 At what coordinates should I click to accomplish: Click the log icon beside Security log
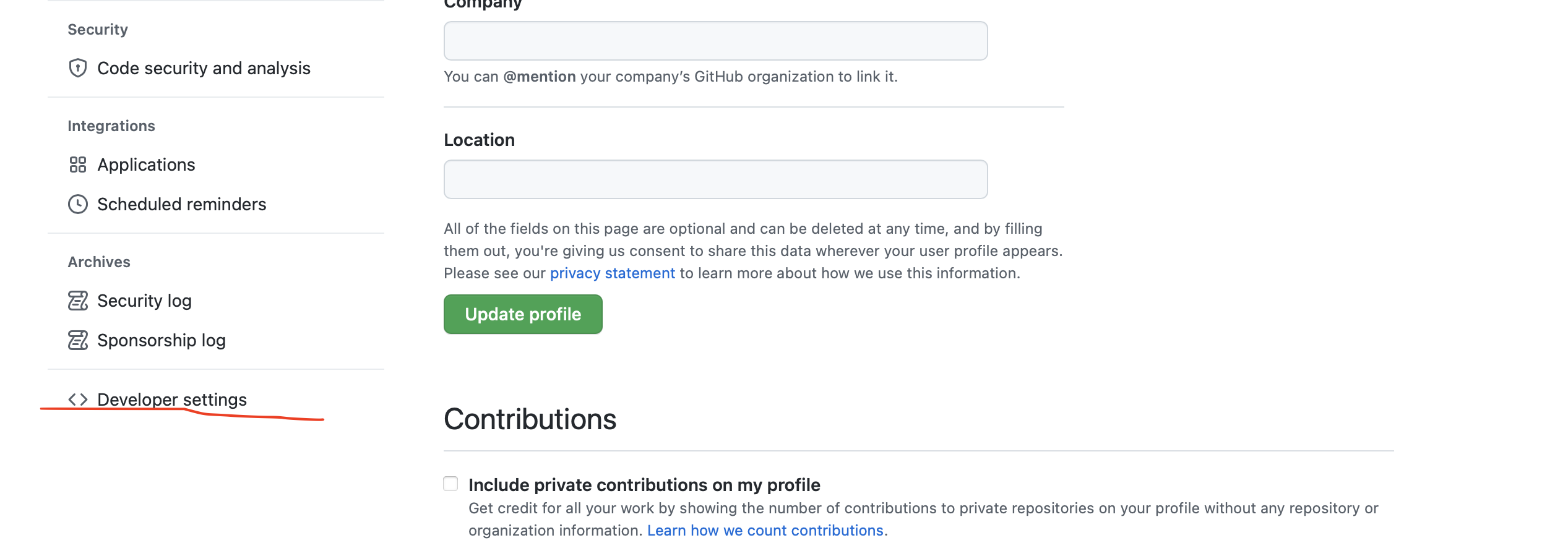click(x=77, y=301)
